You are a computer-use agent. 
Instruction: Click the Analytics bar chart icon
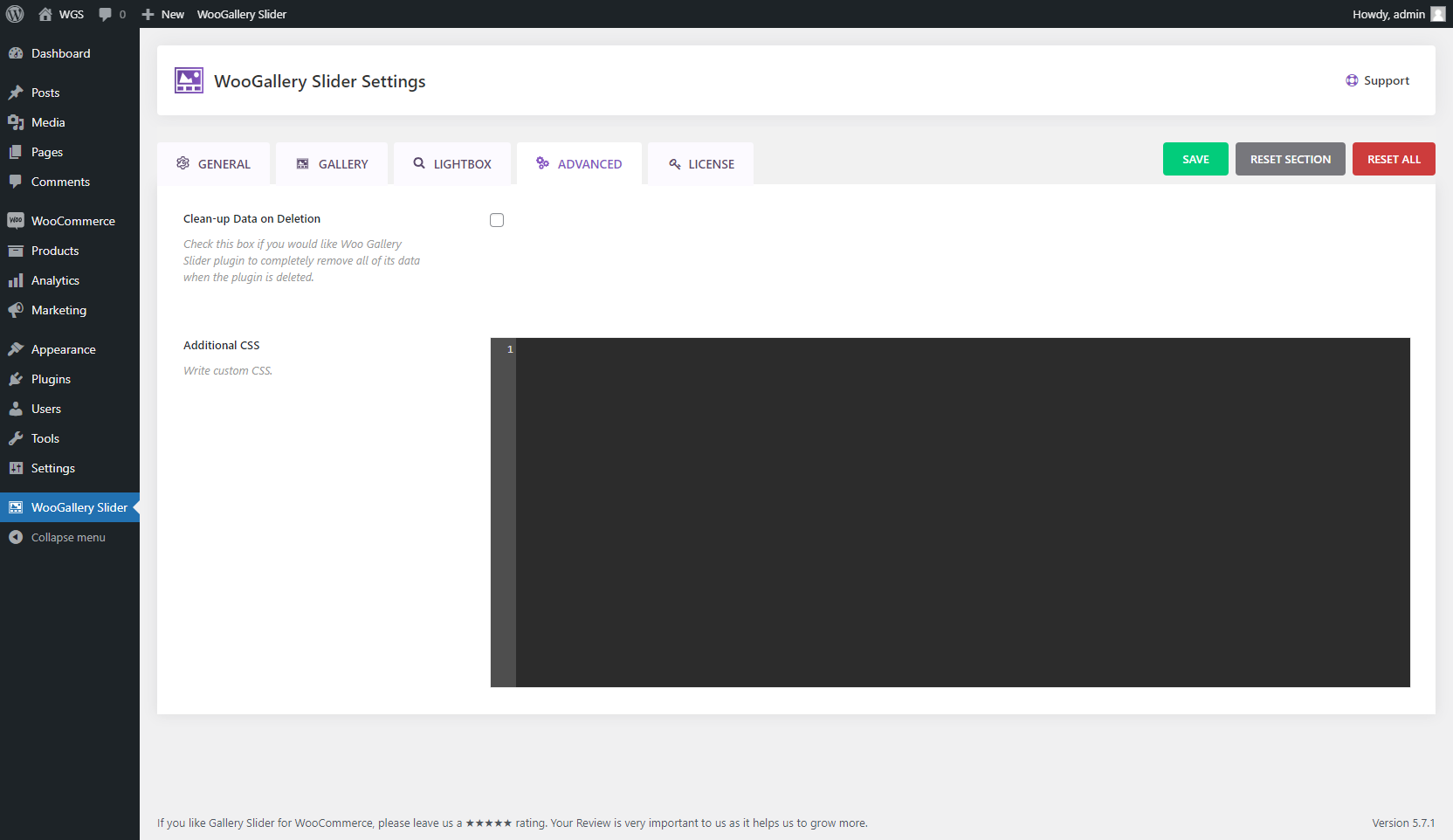pyautogui.click(x=16, y=280)
